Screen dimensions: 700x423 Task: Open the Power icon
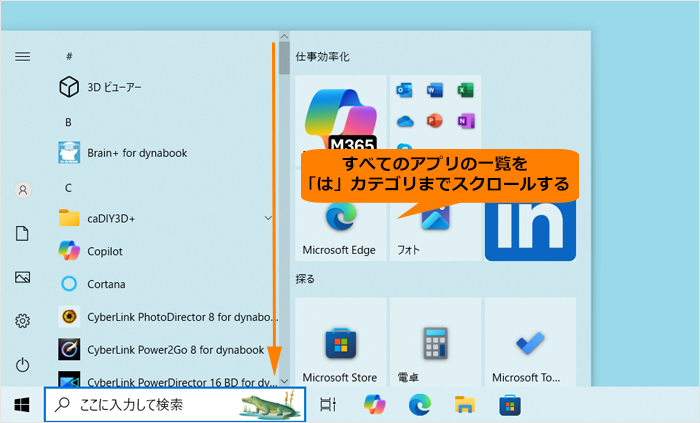tap(22, 365)
